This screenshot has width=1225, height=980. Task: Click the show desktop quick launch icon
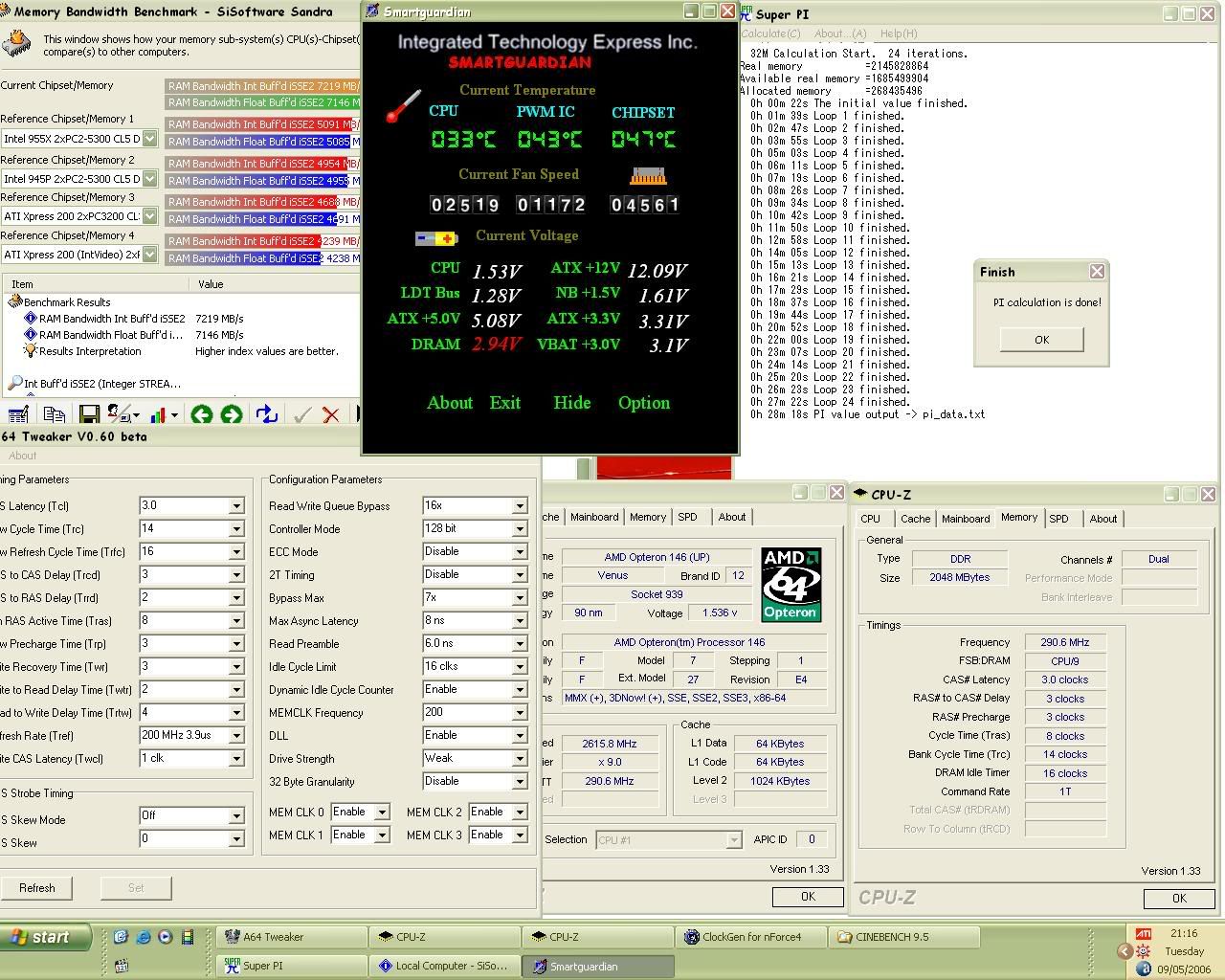[x=121, y=937]
